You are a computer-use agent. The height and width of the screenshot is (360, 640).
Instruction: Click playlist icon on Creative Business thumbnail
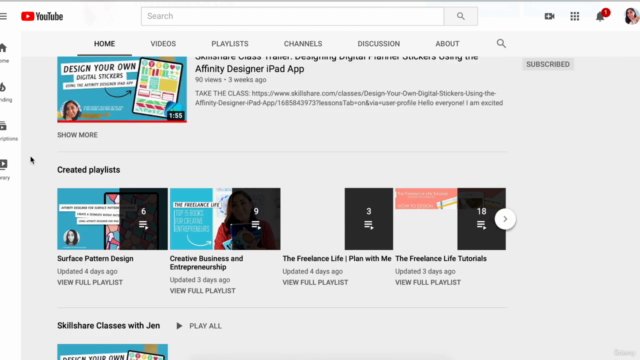pyautogui.click(x=256, y=224)
